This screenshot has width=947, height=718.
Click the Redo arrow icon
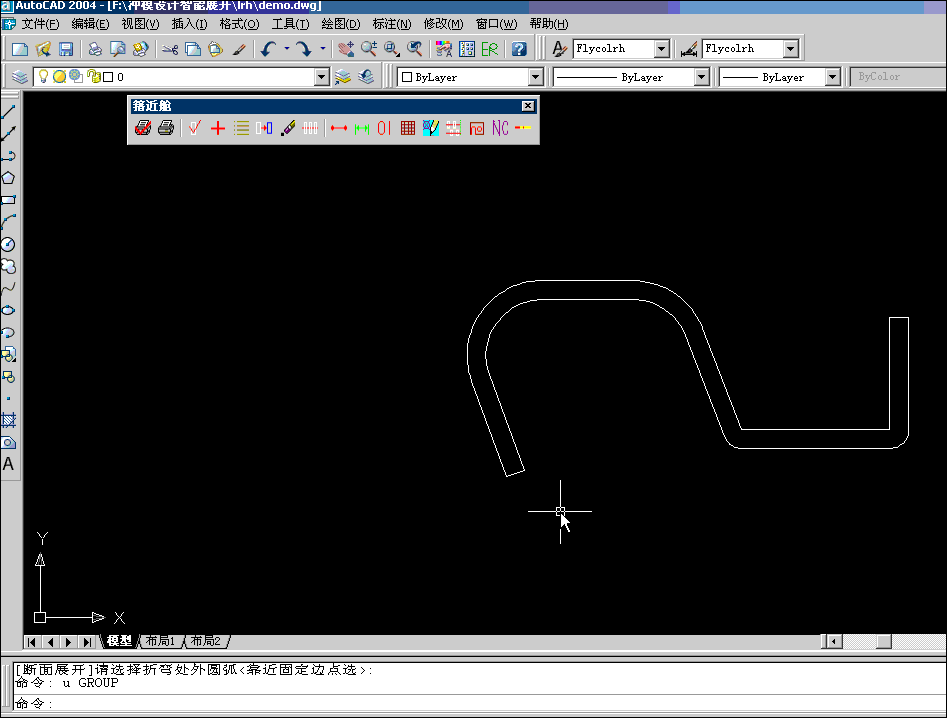click(304, 49)
